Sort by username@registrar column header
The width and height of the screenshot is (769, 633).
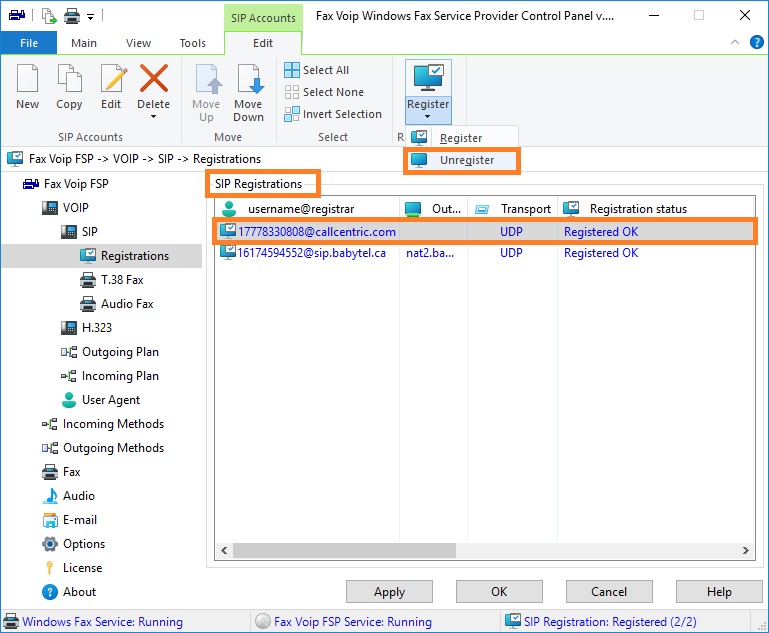(308, 209)
